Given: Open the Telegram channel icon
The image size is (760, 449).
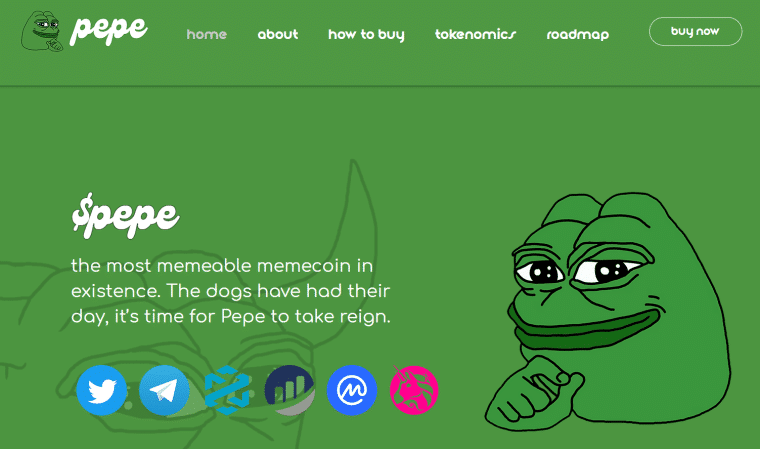Looking at the screenshot, I should point(164,390).
